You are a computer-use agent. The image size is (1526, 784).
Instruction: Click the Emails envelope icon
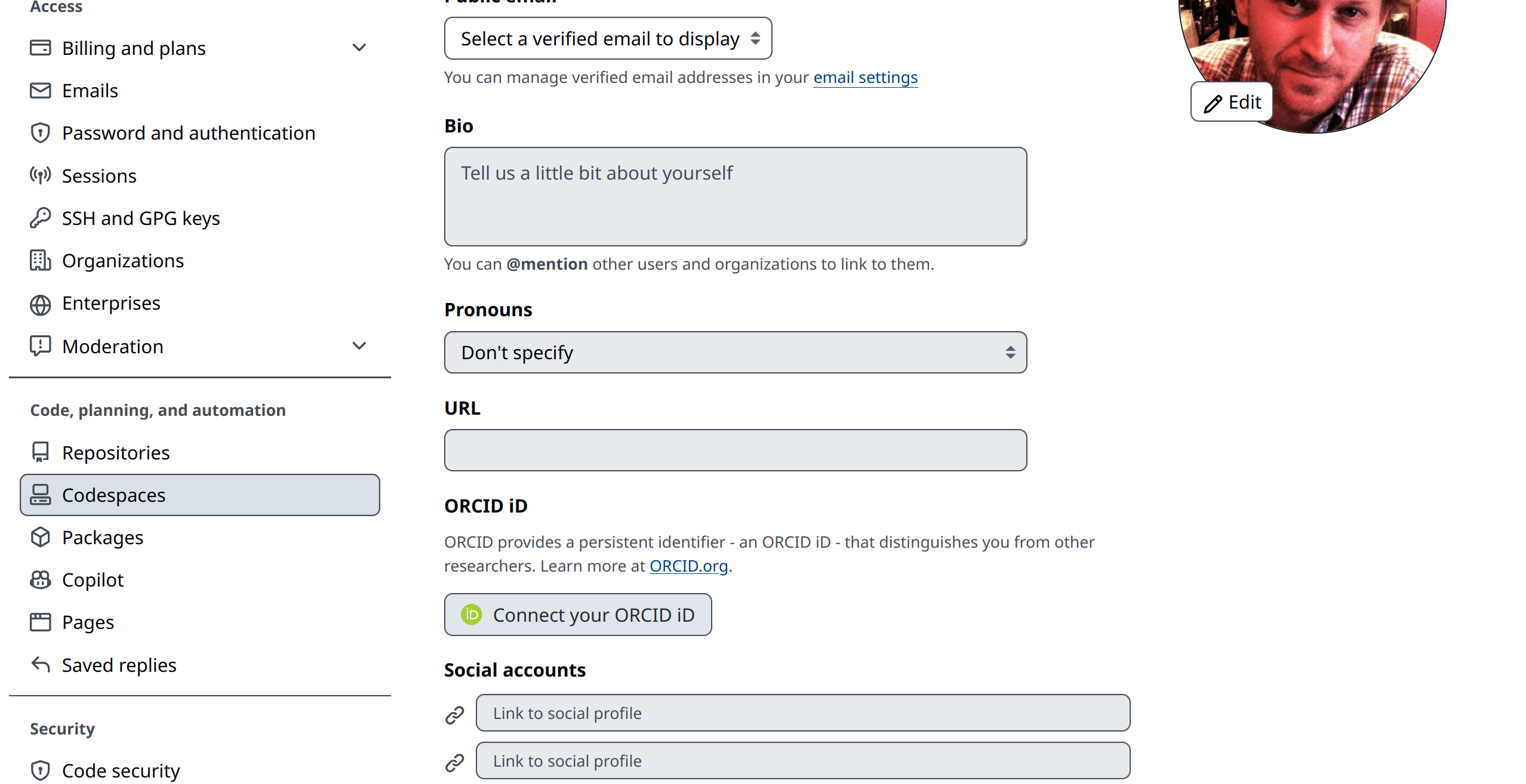pyautogui.click(x=40, y=91)
